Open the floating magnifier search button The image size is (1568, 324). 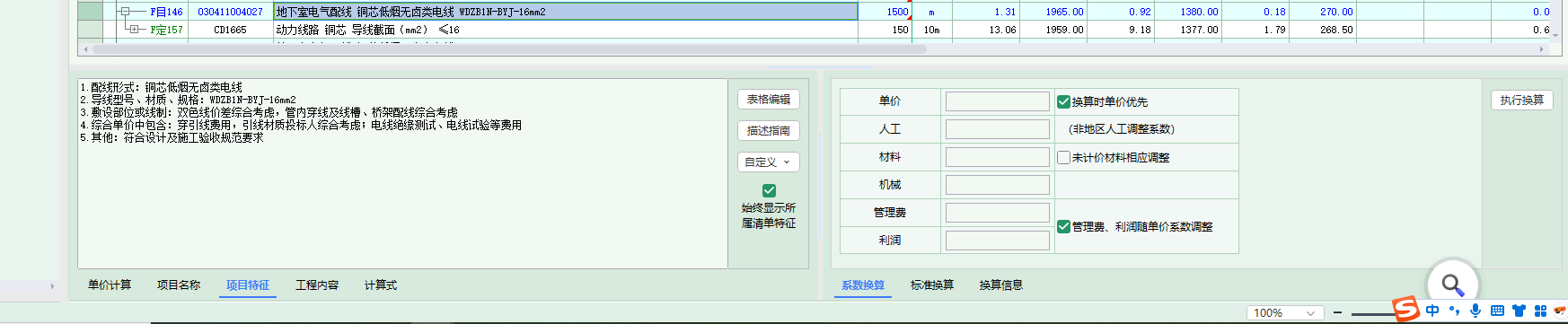(x=1452, y=285)
